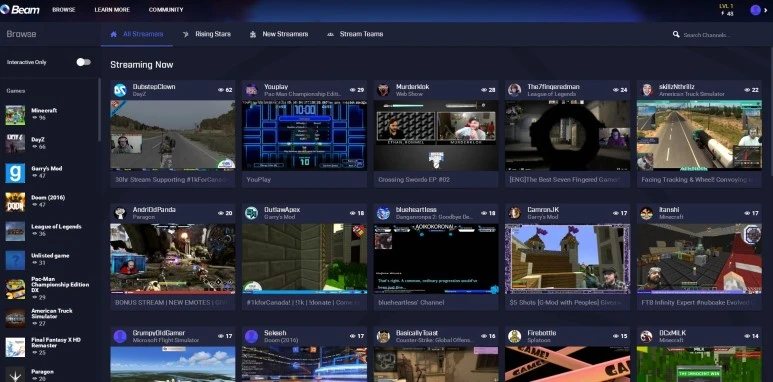Image resolution: width=773 pixels, height=382 pixels.
Task: Open the BasicallyToast channel name link
Action: click(x=417, y=333)
